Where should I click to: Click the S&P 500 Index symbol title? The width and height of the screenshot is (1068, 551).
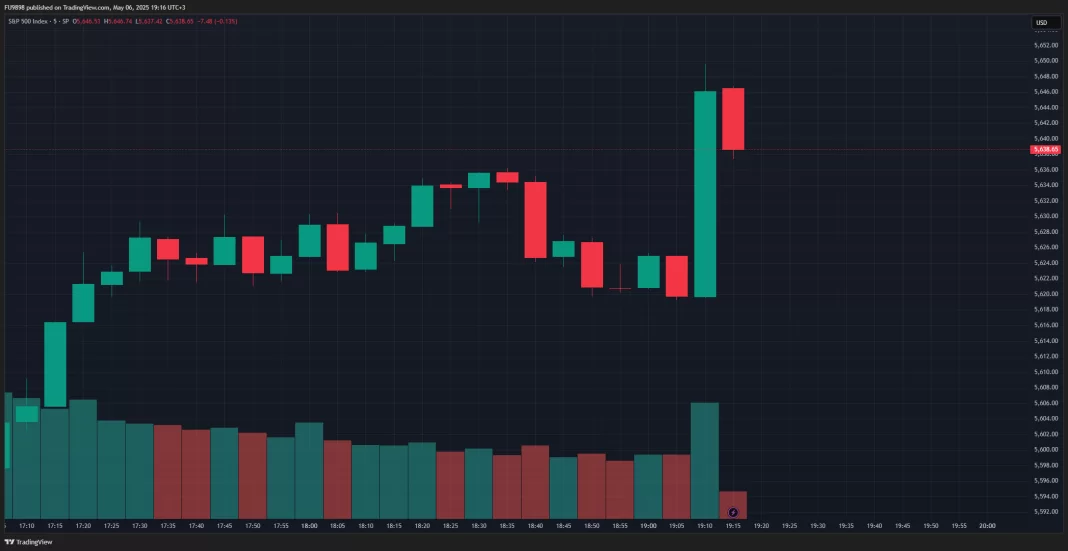coord(30,21)
